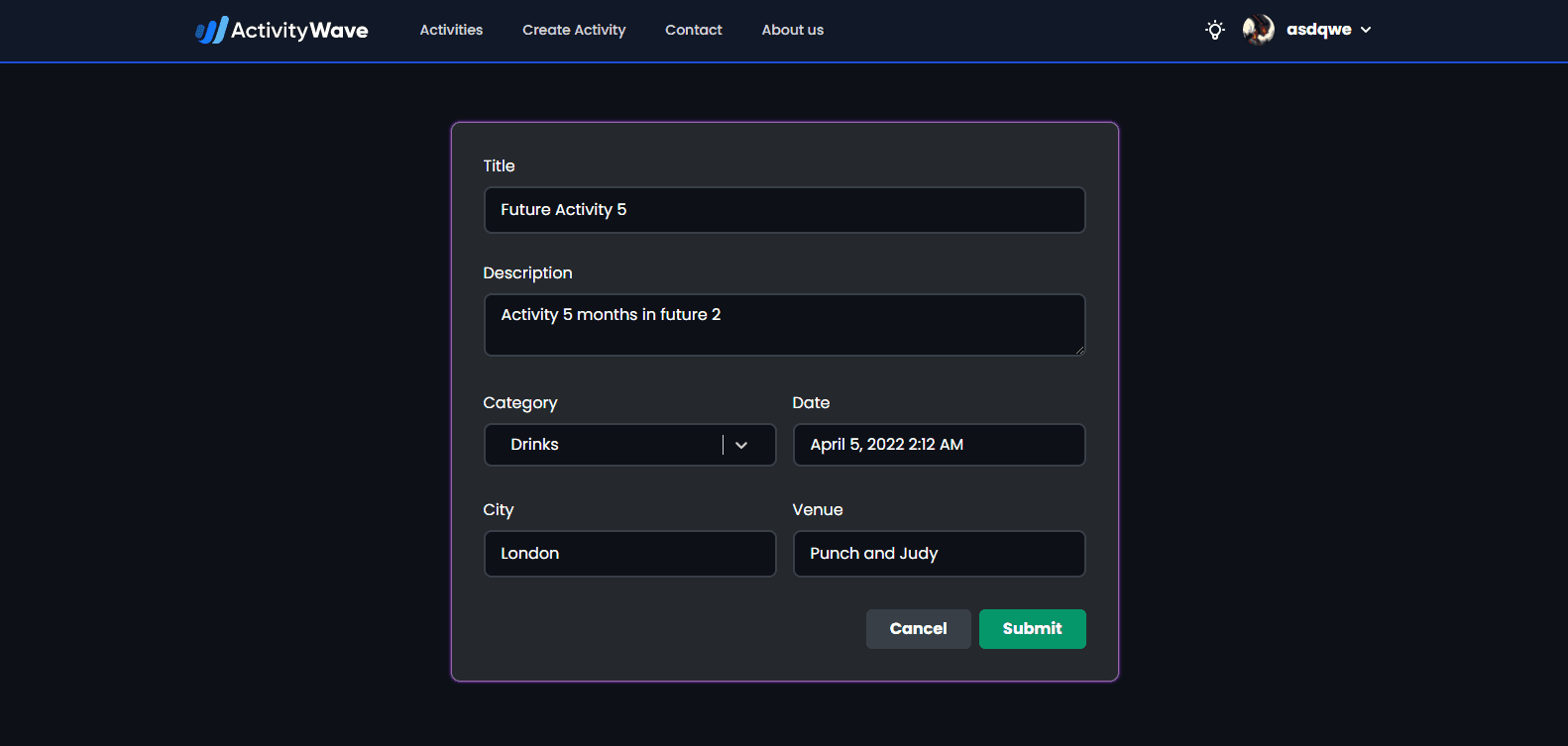Open the Create Activity page
The image size is (1568, 746).
click(574, 30)
